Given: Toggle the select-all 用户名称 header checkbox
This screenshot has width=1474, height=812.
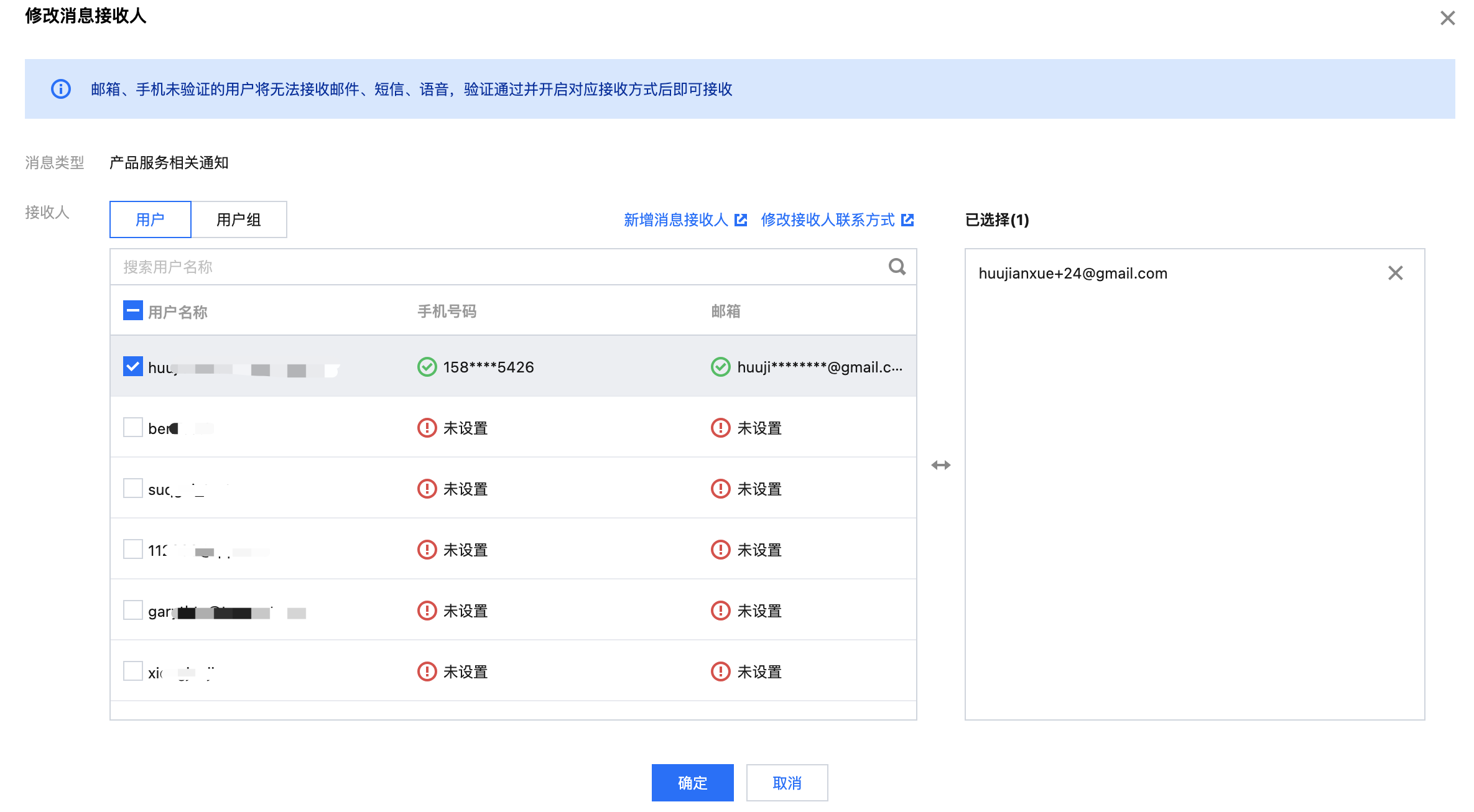Looking at the screenshot, I should tap(133, 311).
